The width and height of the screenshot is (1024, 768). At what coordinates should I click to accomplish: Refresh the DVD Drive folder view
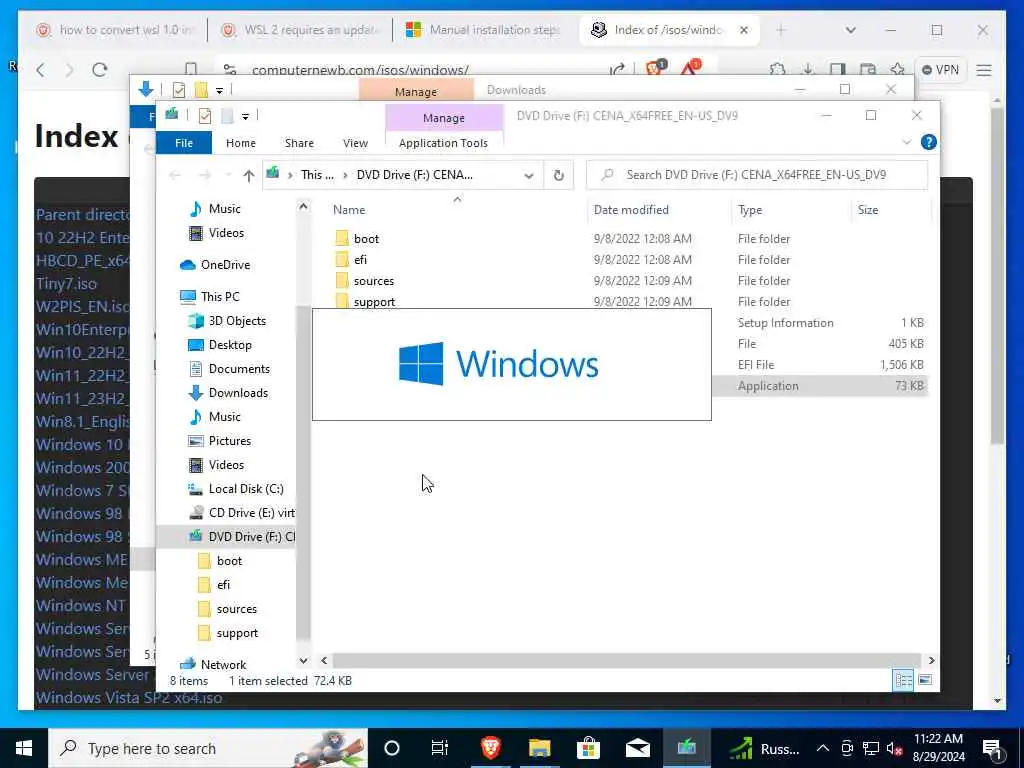(x=558, y=175)
